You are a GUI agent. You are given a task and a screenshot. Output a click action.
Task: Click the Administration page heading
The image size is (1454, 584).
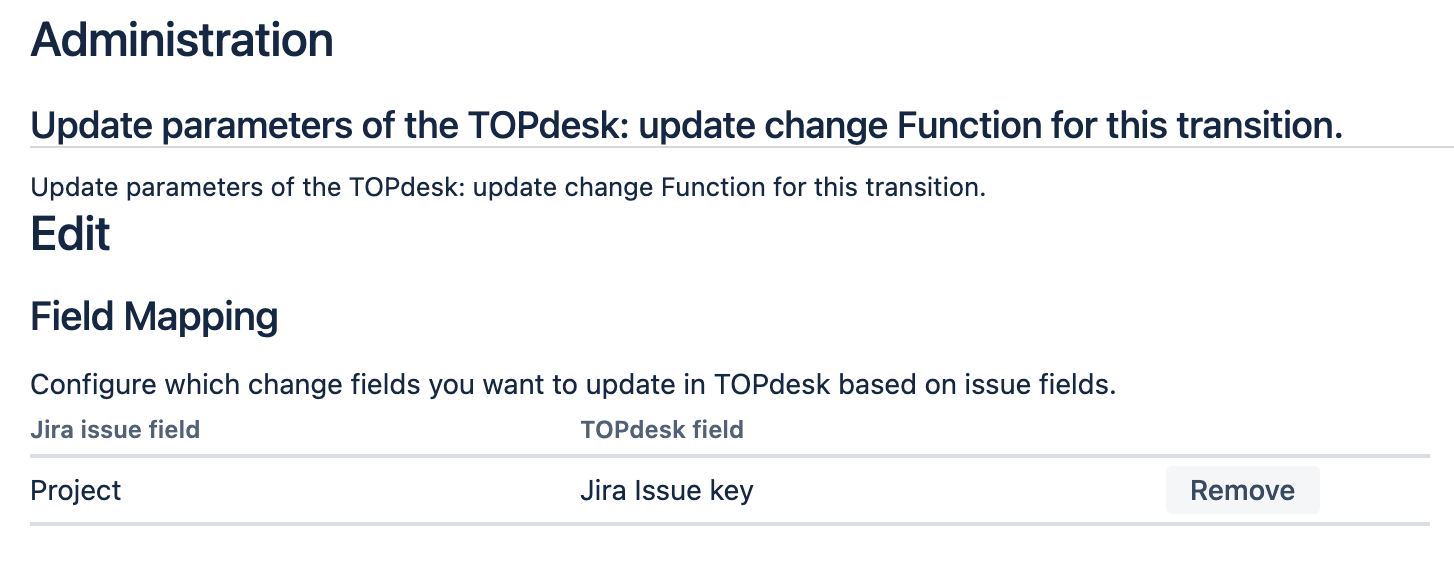click(182, 40)
